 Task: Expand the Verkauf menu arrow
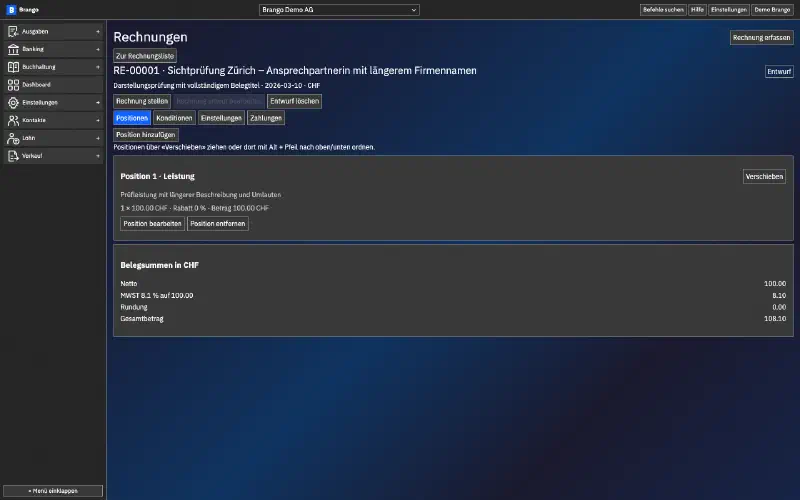[97, 156]
